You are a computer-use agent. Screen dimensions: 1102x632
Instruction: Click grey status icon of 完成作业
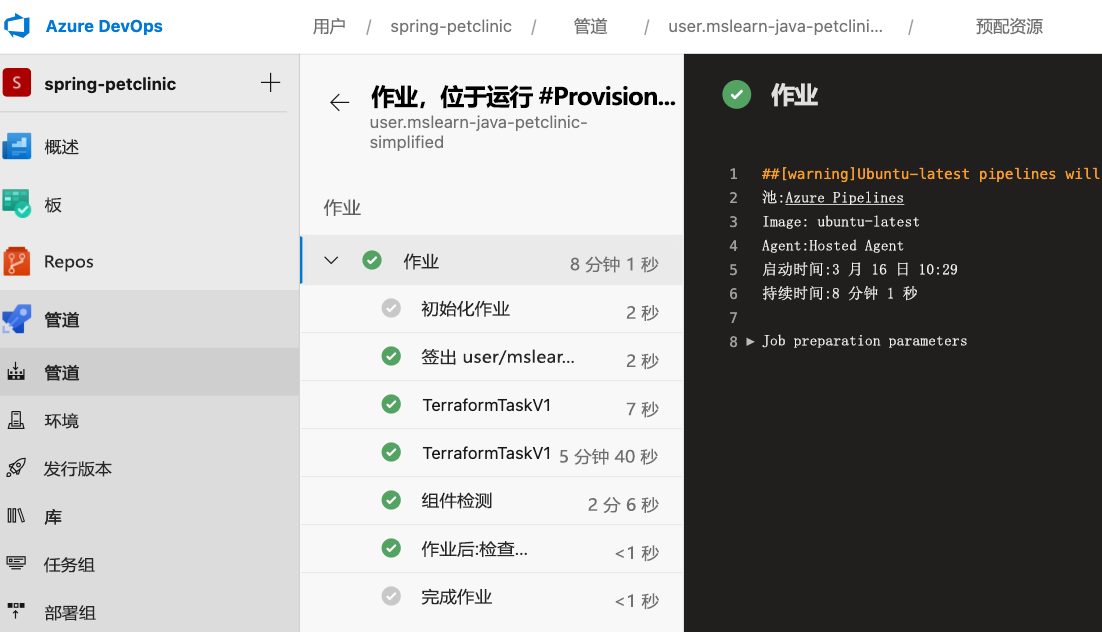click(391, 596)
